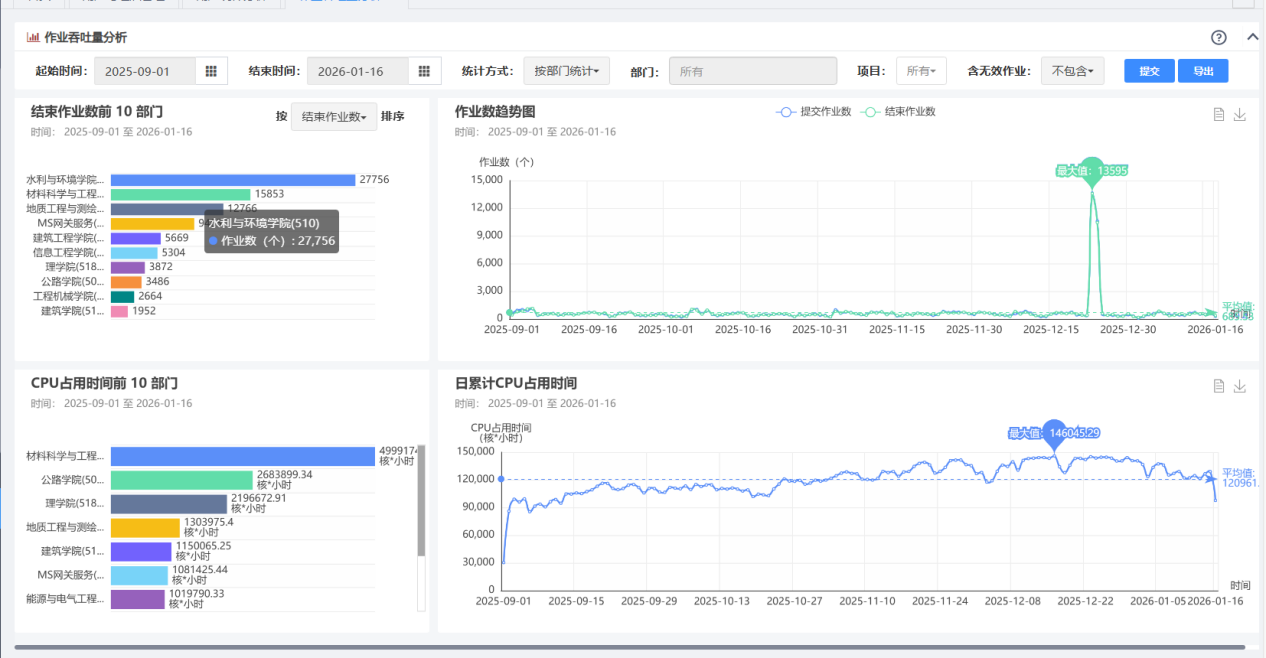The image size is (1266, 658).
Task: Open the help question mark icon
Action: point(1218,38)
